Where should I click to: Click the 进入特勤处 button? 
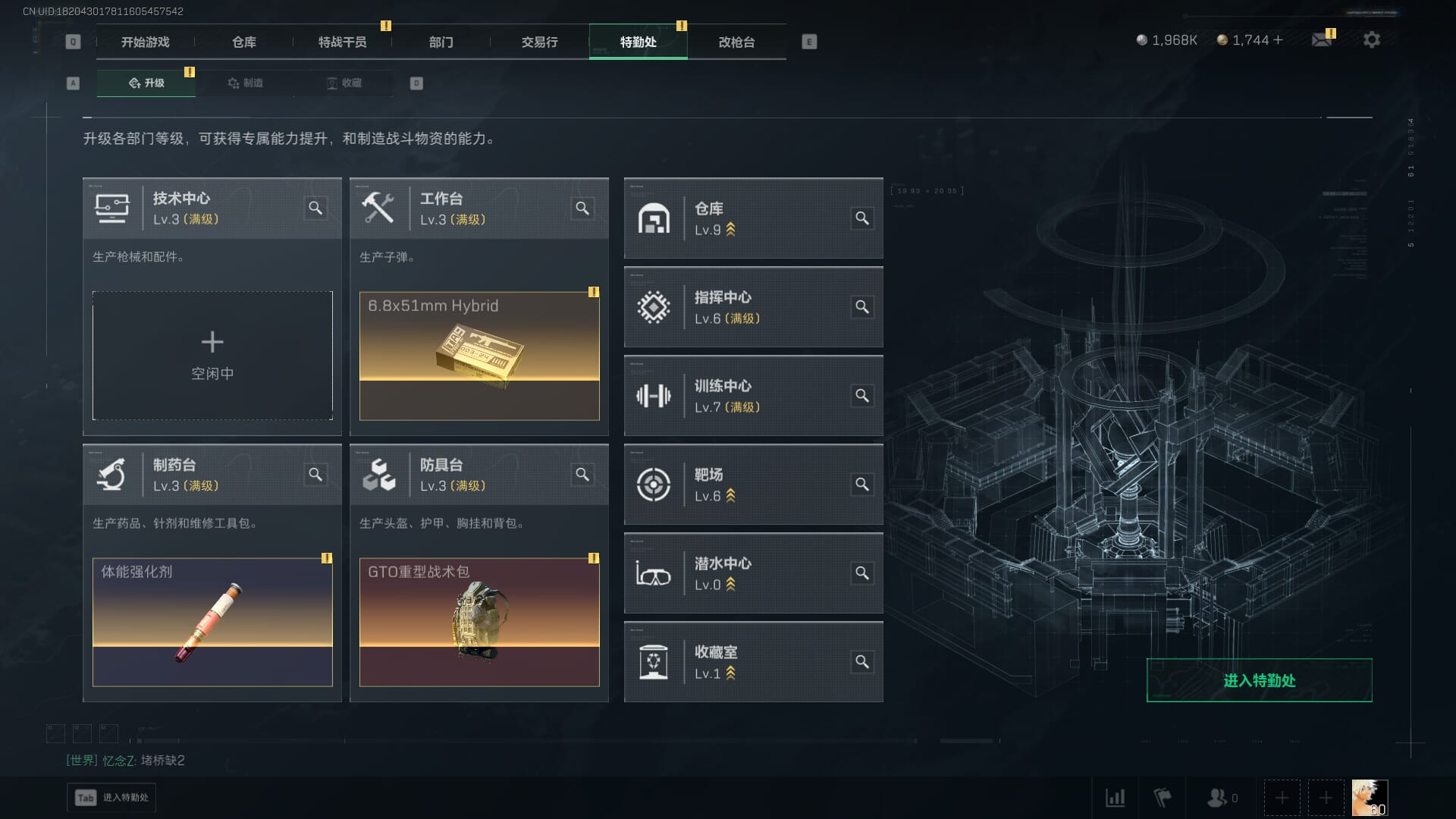[x=1259, y=680]
